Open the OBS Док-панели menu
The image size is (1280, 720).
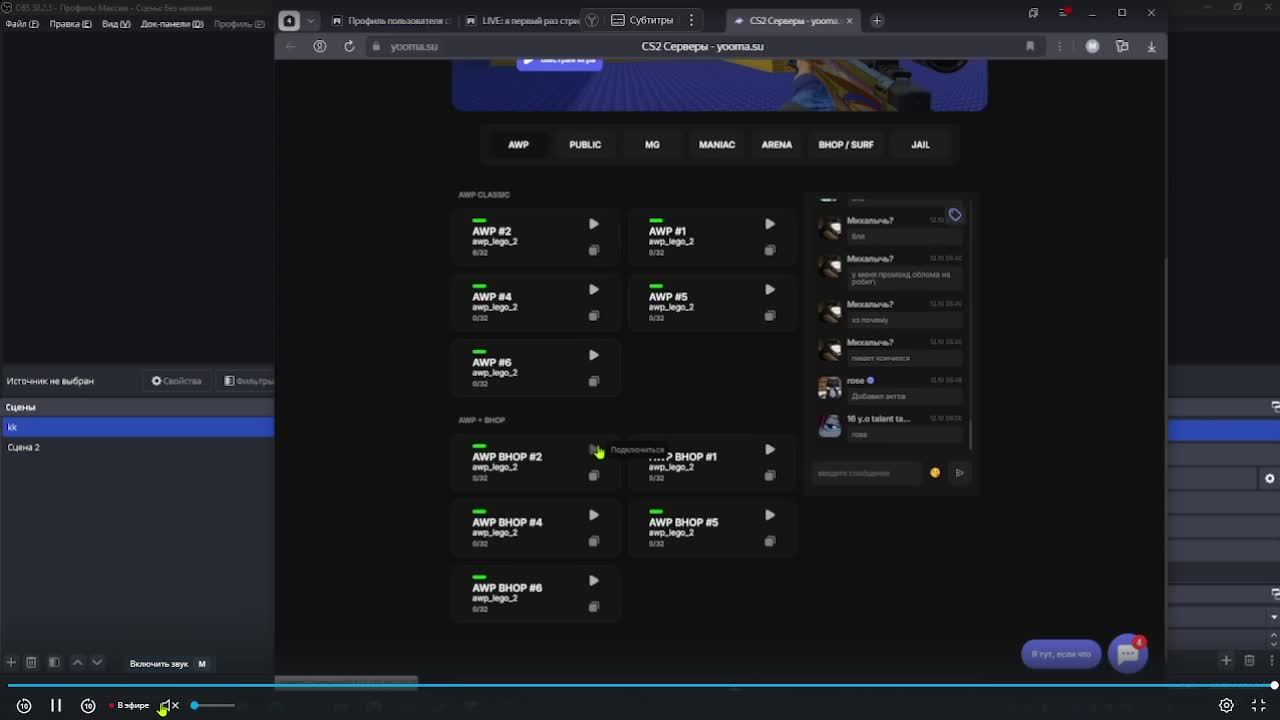(x=172, y=24)
